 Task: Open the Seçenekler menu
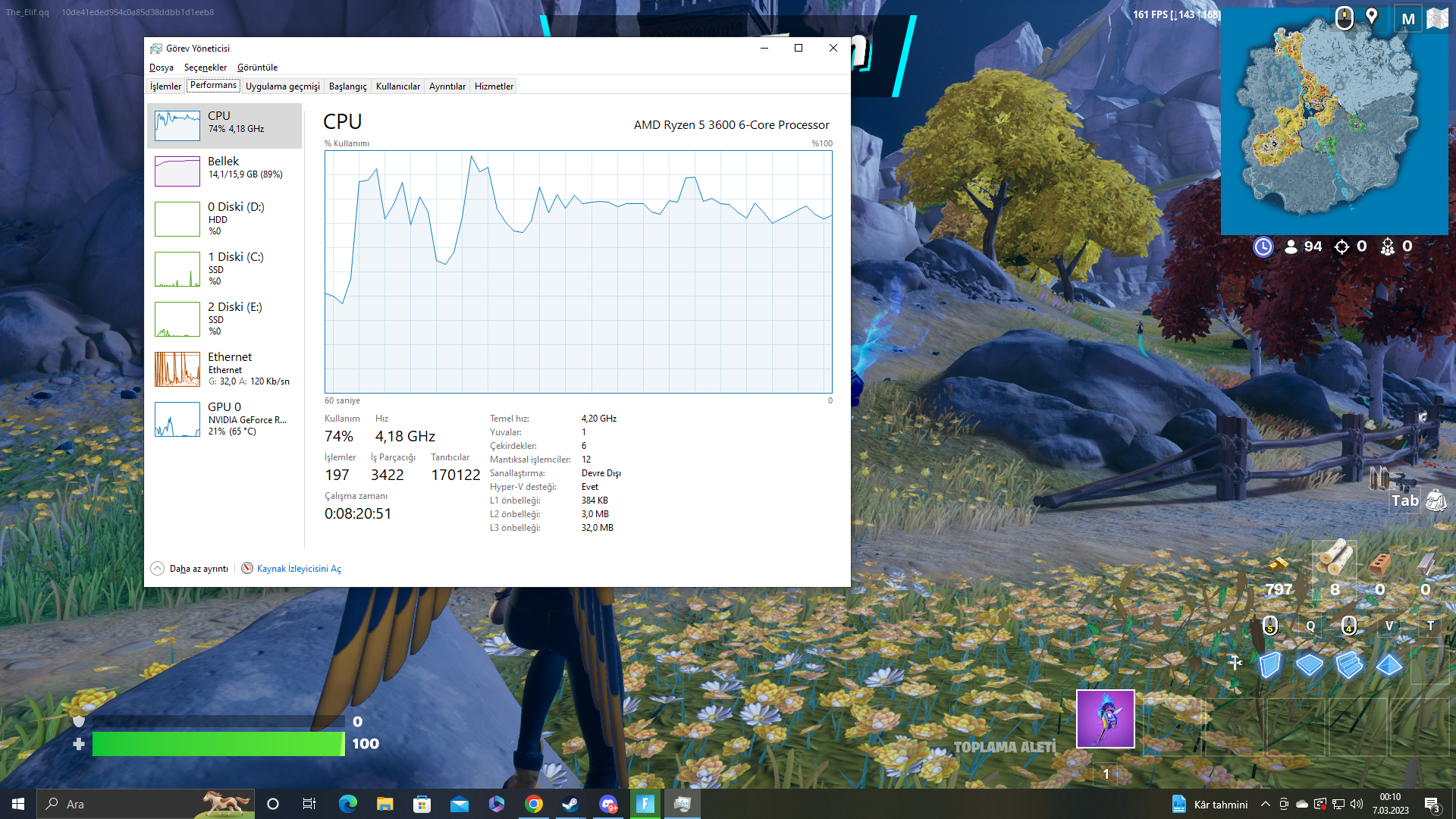point(205,67)
